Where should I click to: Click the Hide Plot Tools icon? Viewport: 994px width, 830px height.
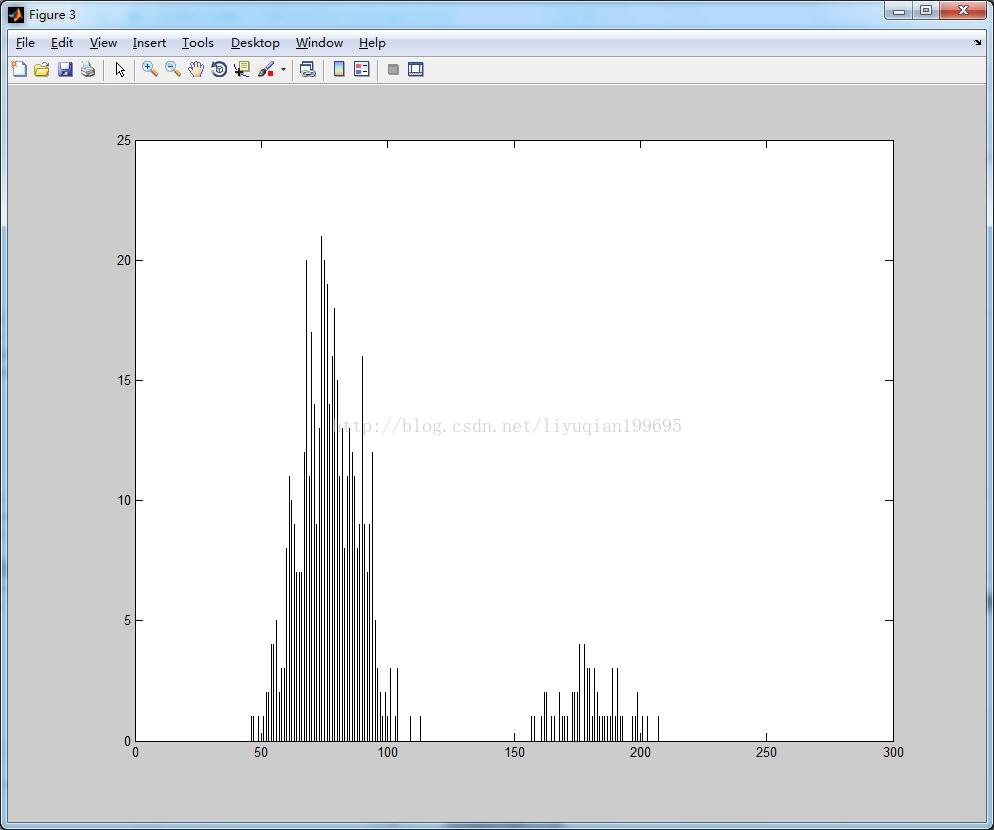(393, 69)
